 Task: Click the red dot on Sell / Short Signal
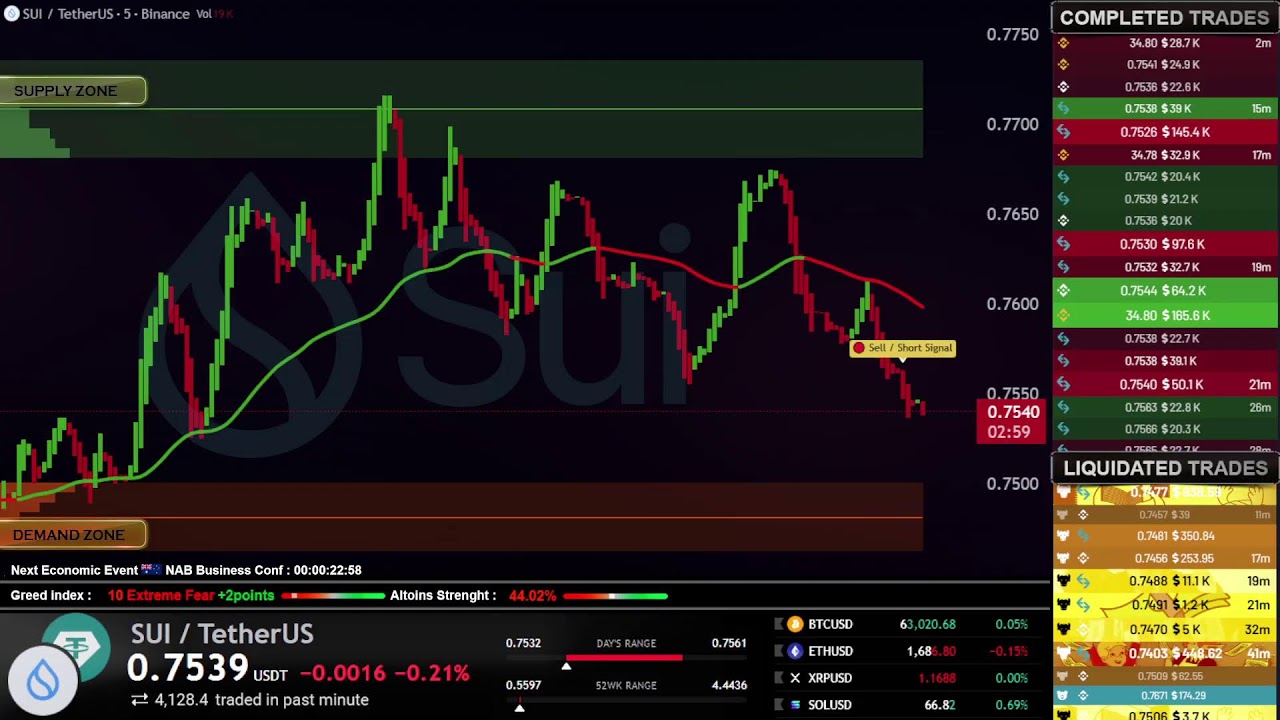pos(858,348)
